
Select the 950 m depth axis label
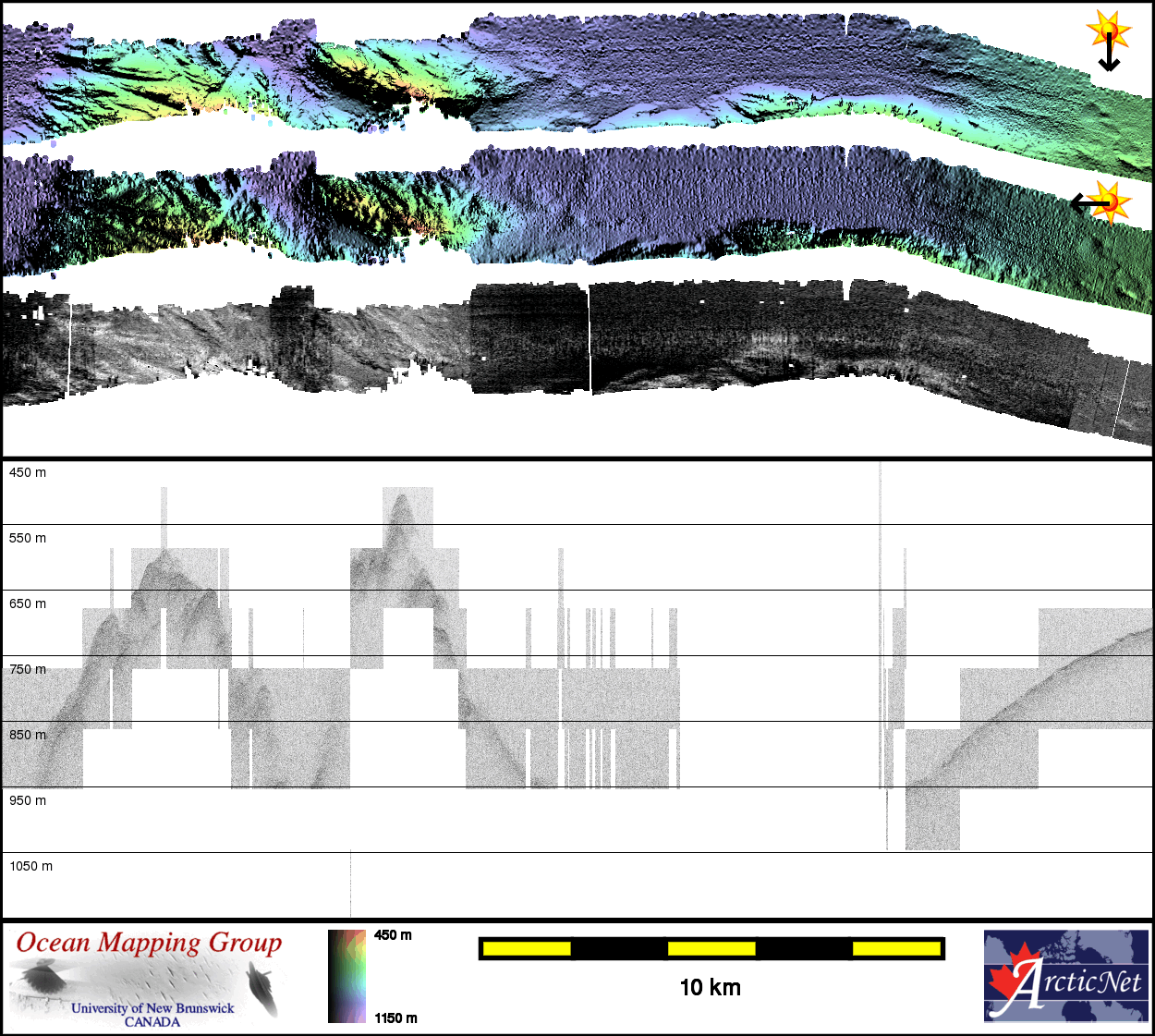[x=28, y=800]
